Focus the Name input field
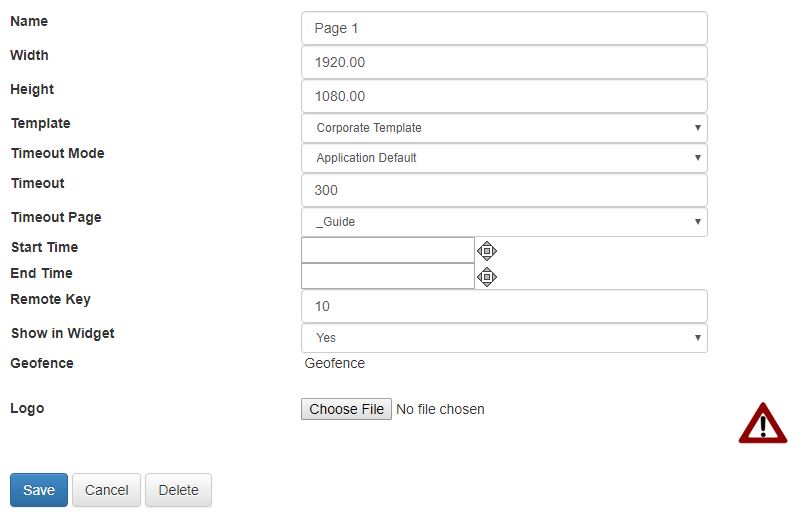Viewport: 803px width, 517px height. point(504,28)
